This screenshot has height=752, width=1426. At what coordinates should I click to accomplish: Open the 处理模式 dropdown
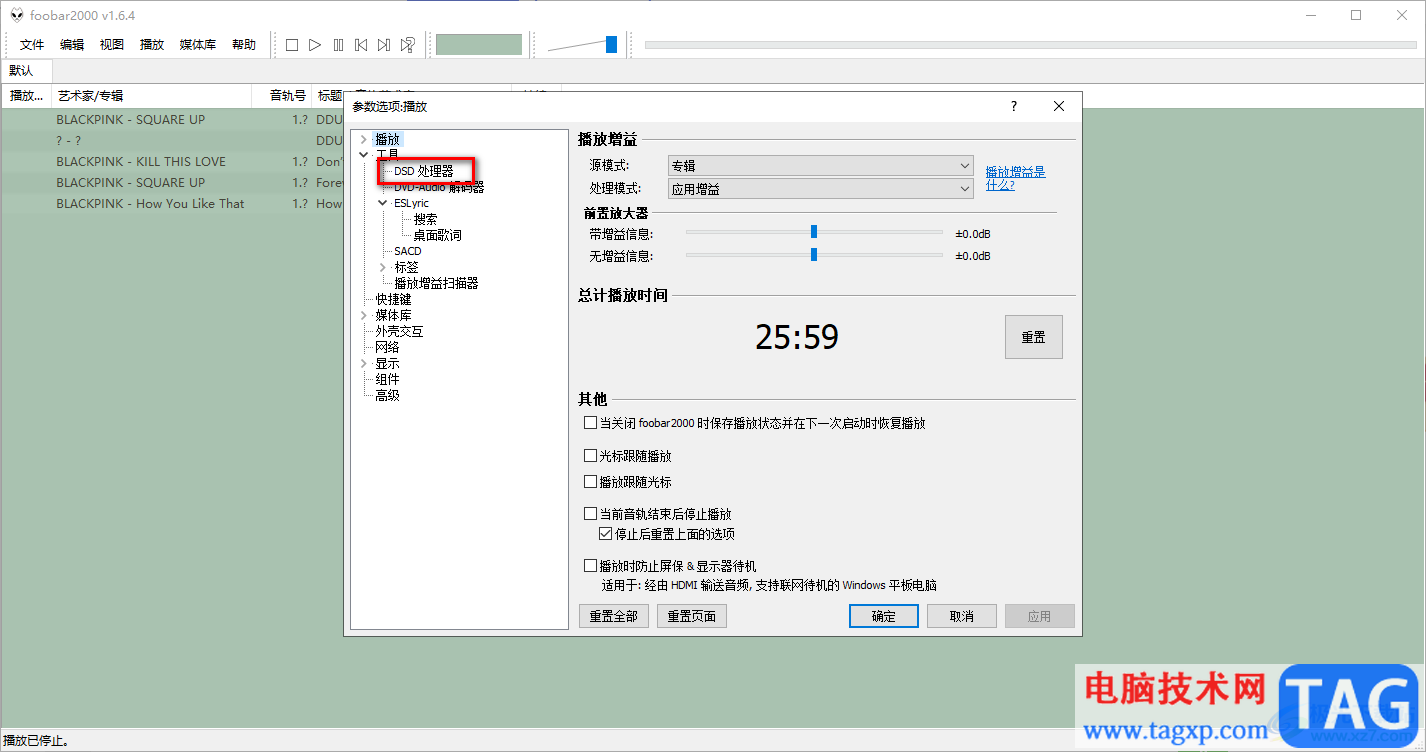(820, 188)
